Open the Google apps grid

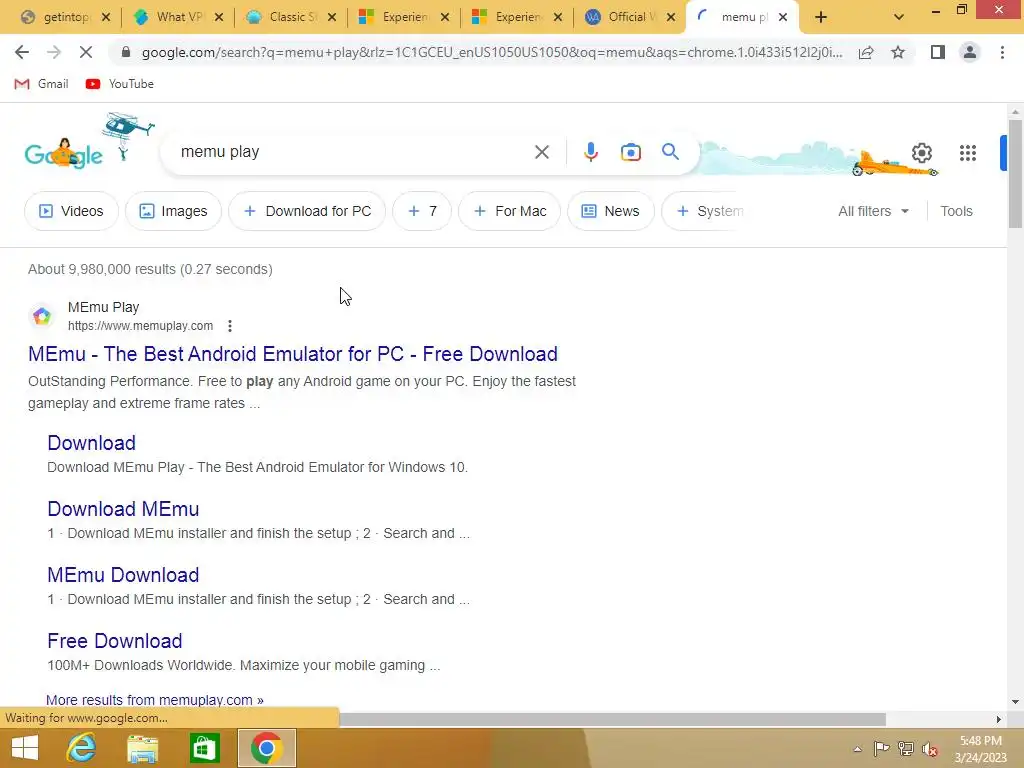point(967,153)
